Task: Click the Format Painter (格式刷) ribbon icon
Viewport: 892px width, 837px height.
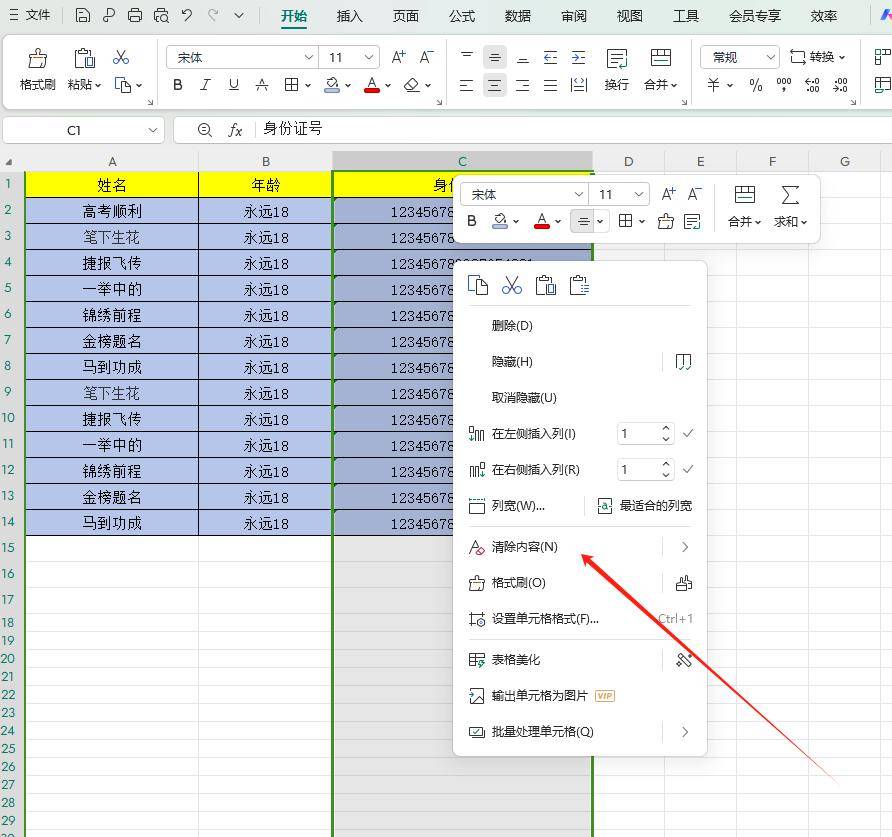Action: 38,68
